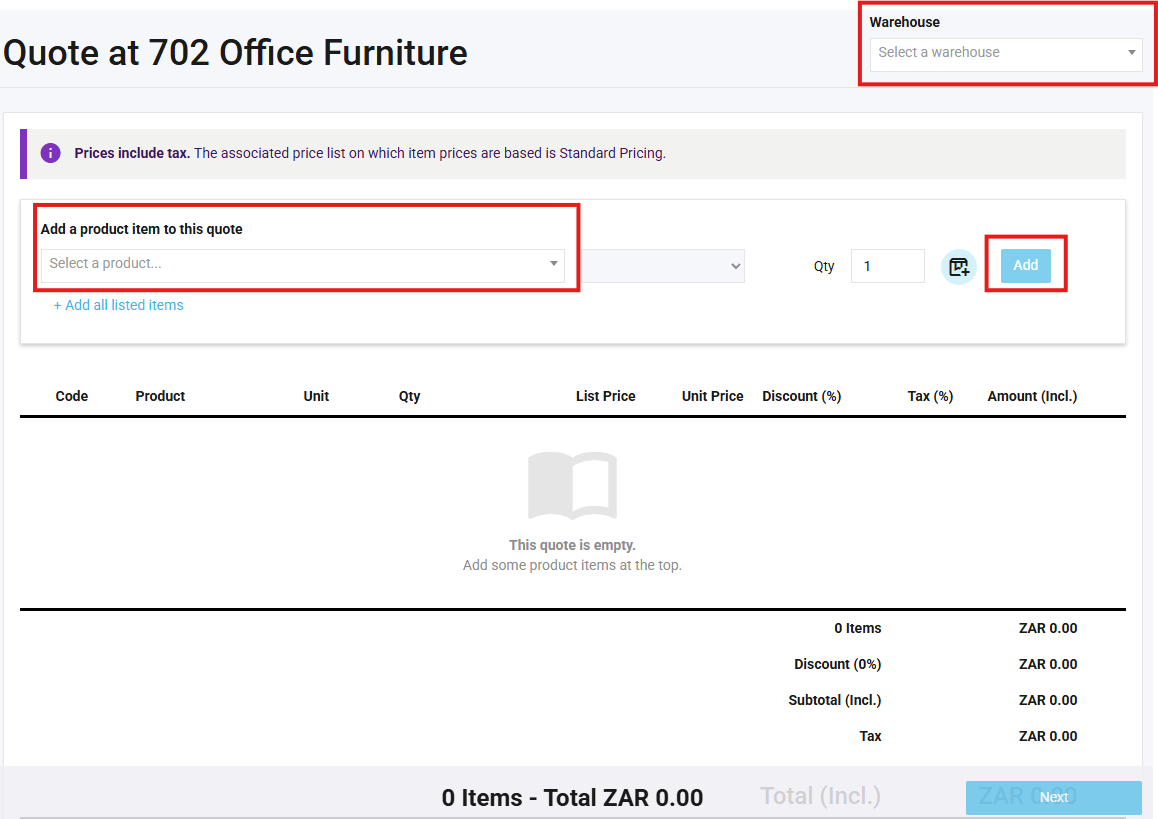1158x819 pixels.
Task: Select the List Price column header
Action: pyautogui.click(x=605, y=396)
